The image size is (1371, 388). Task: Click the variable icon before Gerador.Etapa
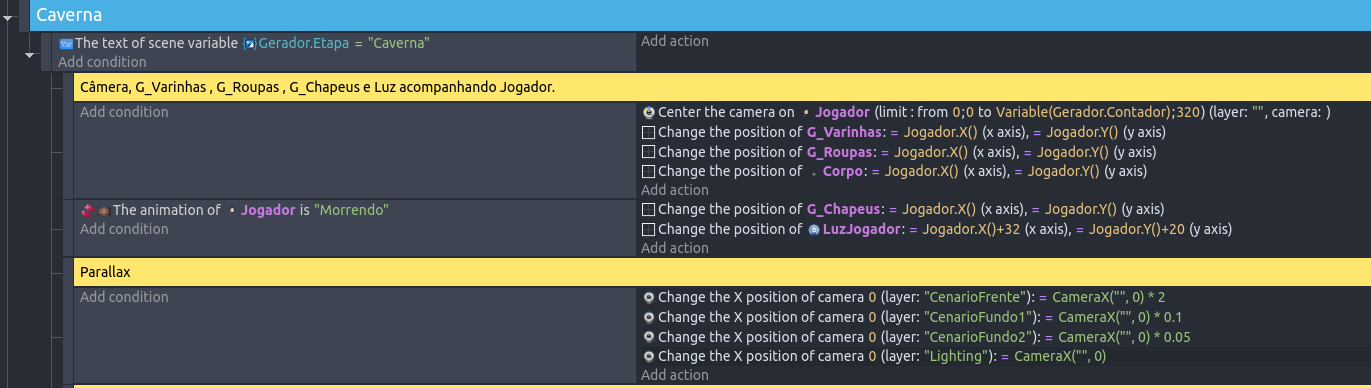250,44
